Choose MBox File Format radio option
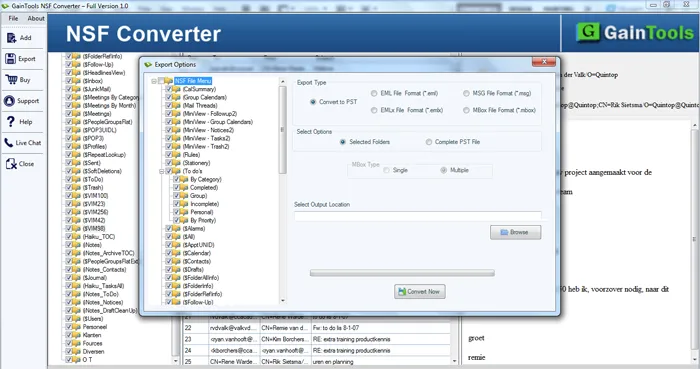700x369 pixels. pyautogui.click(x=466, y=110)
